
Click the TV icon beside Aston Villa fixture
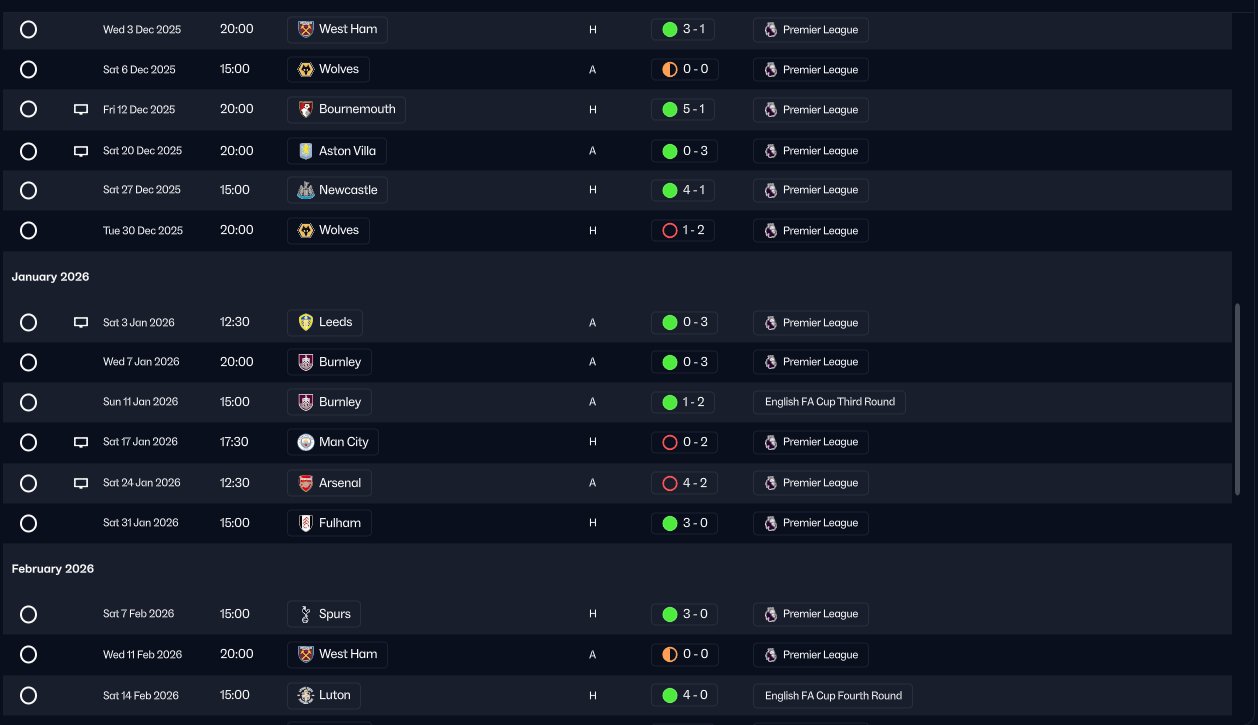tap(81, 151)
